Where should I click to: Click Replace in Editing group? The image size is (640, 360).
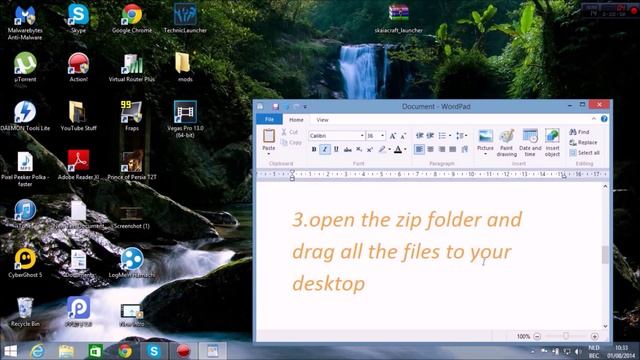[x=583, y=142]
